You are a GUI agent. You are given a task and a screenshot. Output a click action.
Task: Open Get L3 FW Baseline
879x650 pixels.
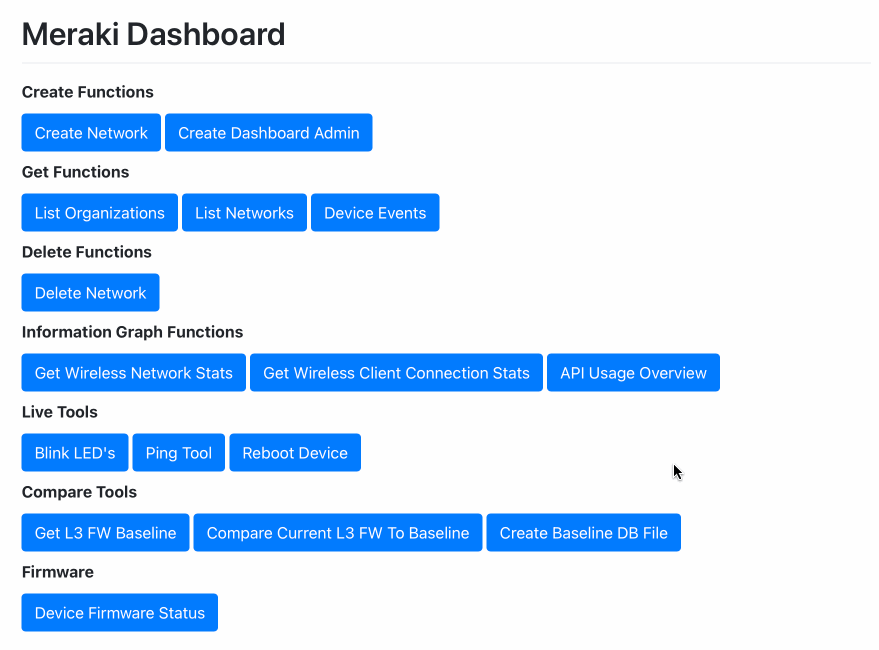(x=105, y=532)
